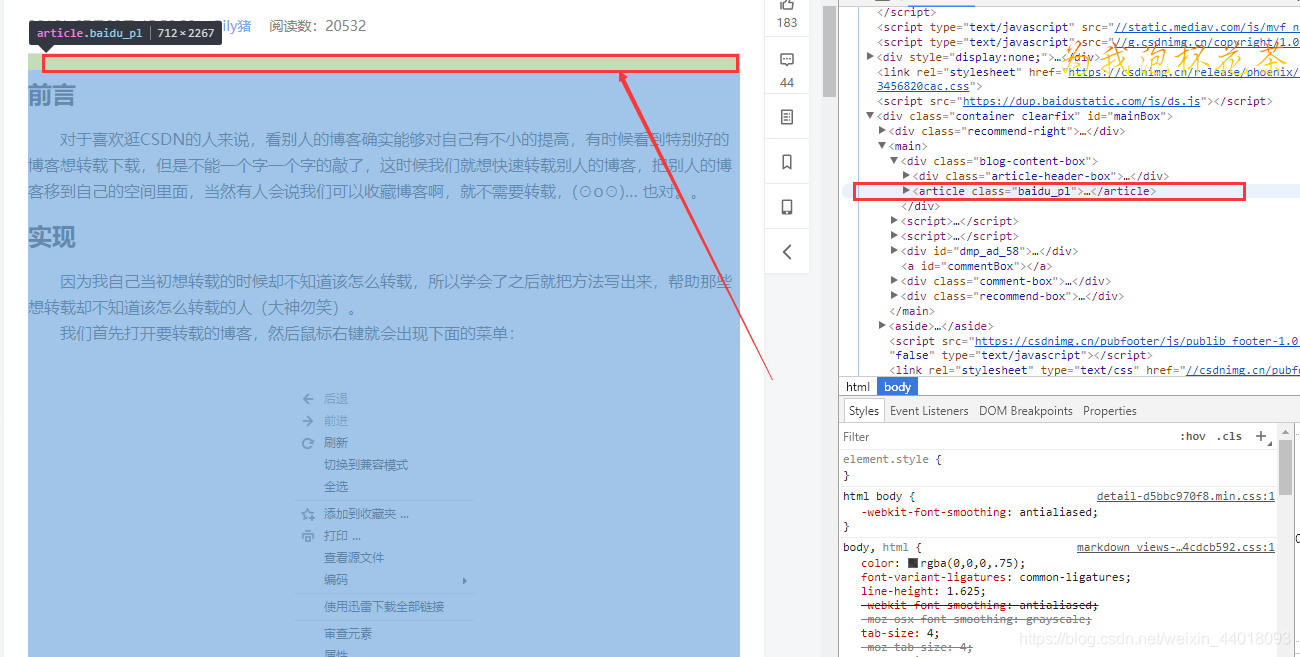
Task: Expand the comment-box div node
Action: [894, 281]
